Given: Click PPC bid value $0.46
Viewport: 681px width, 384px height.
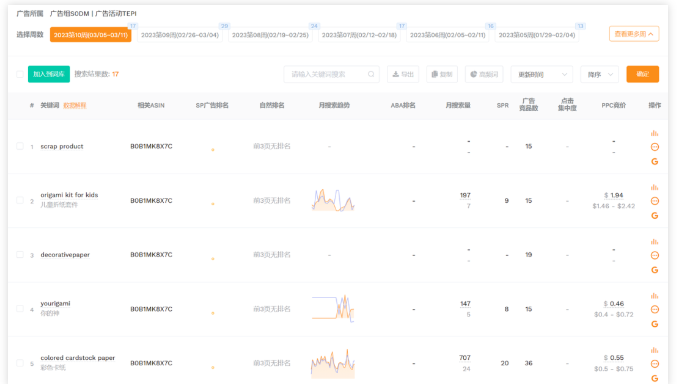Looking at the screenshot, I should coord(614,304).
